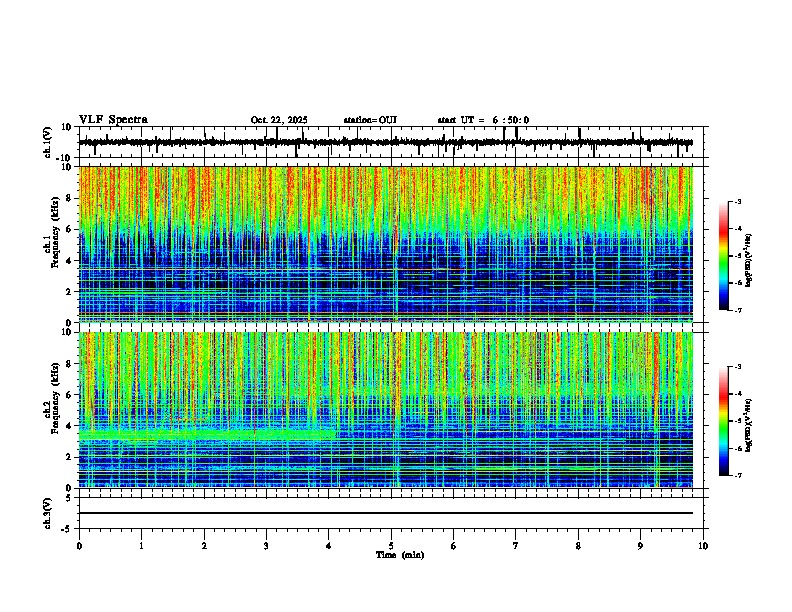Click the date 'Oct. 22, 2025' header

tap(279, 120)
